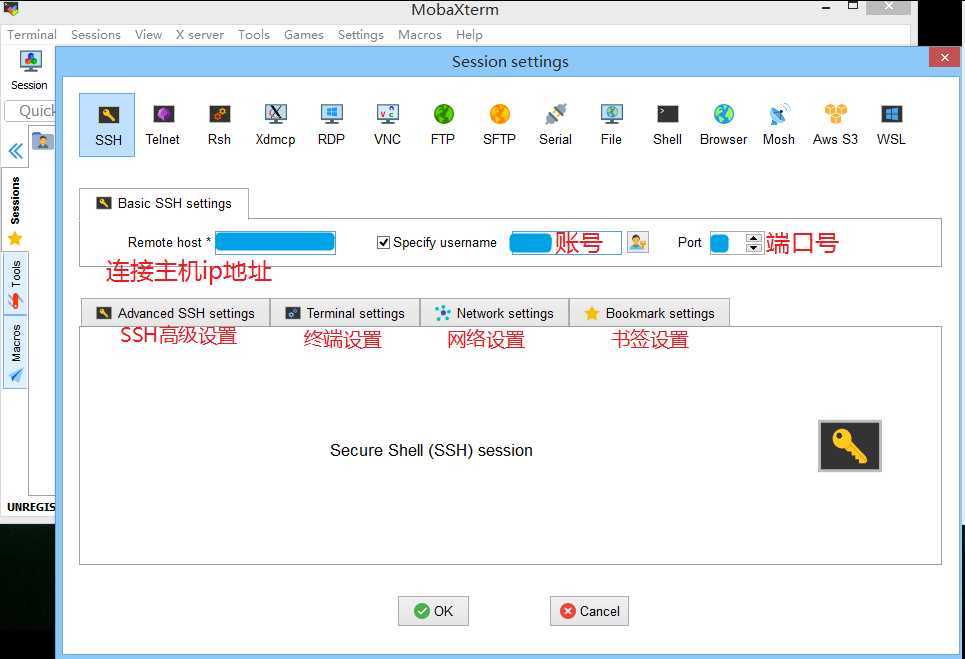Open the View menu
The height and width of the screenshot is (659, 965).
tap(148, 34)
